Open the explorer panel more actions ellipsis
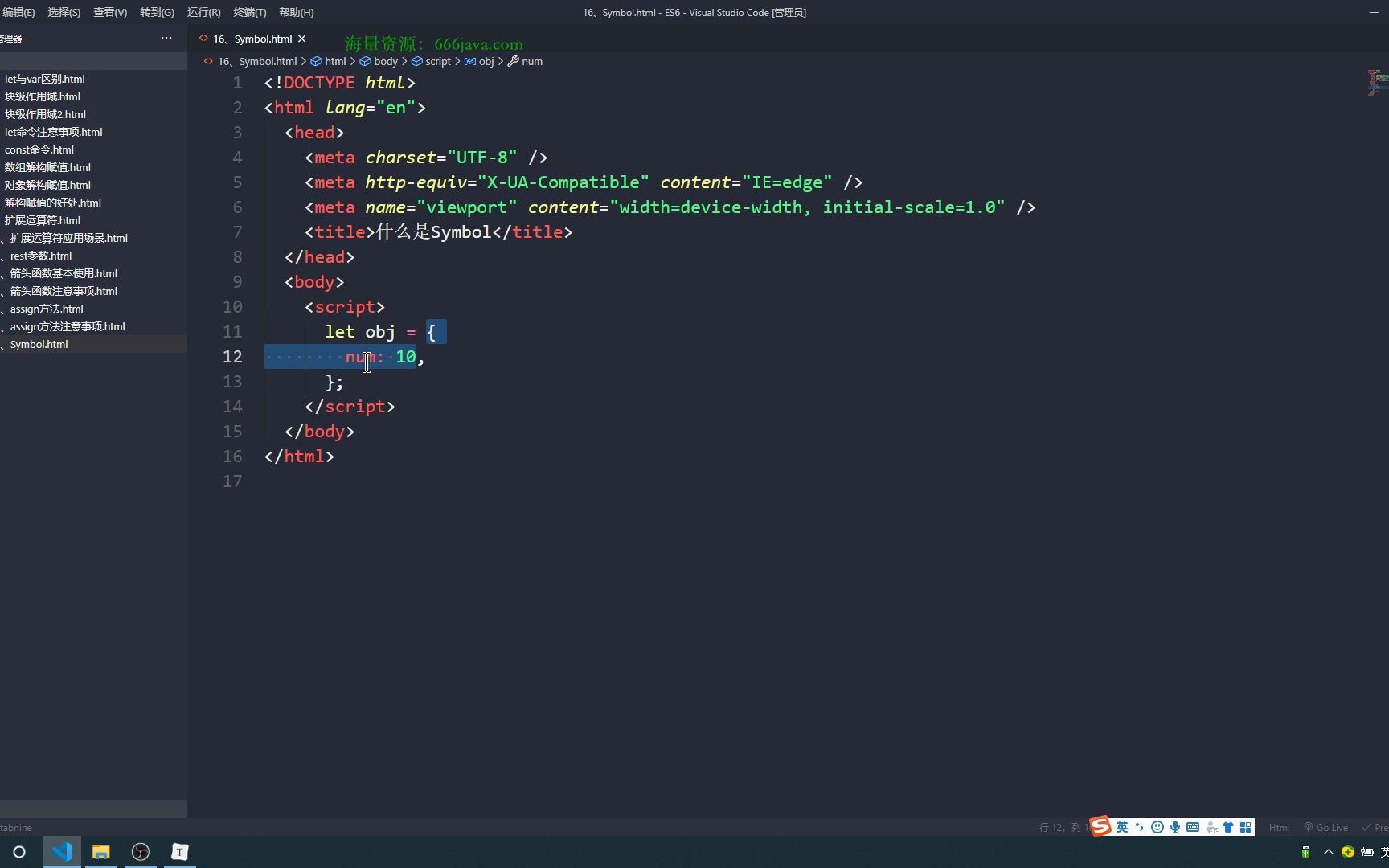The height and width of the screenshot is (868, 1389). (x=166, y=38)
